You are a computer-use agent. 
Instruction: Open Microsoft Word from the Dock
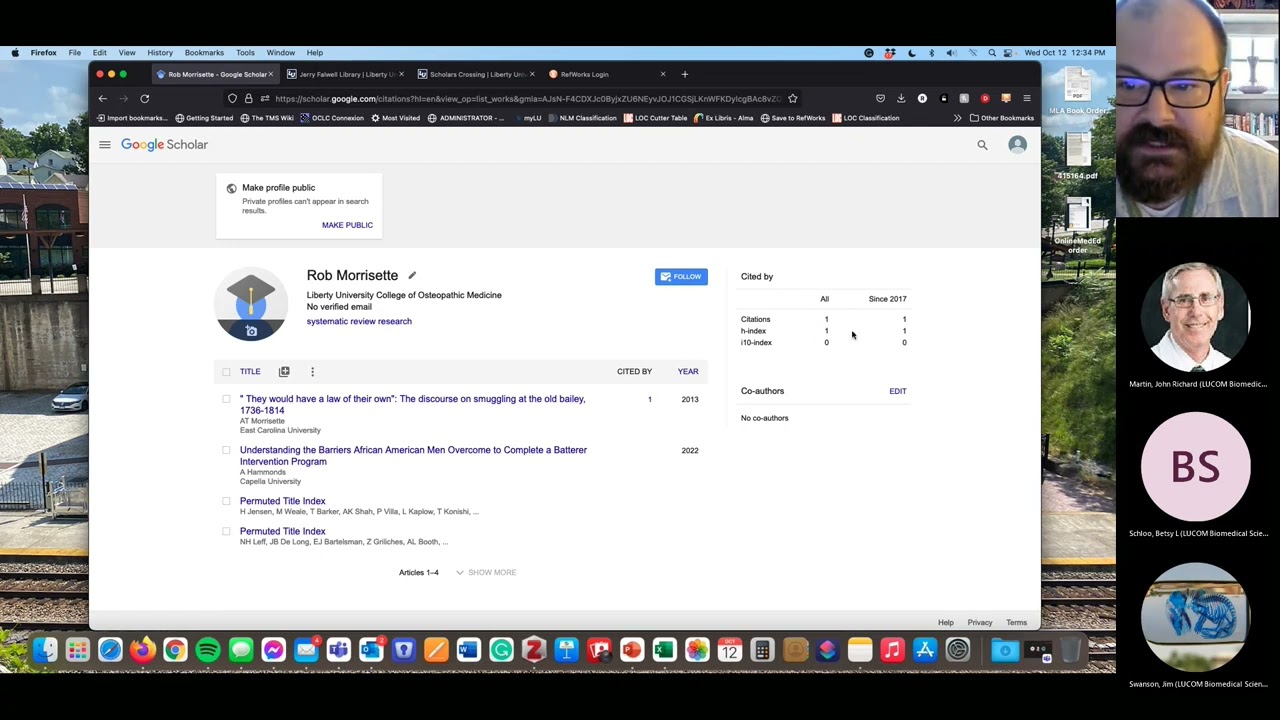click(468, 651)
